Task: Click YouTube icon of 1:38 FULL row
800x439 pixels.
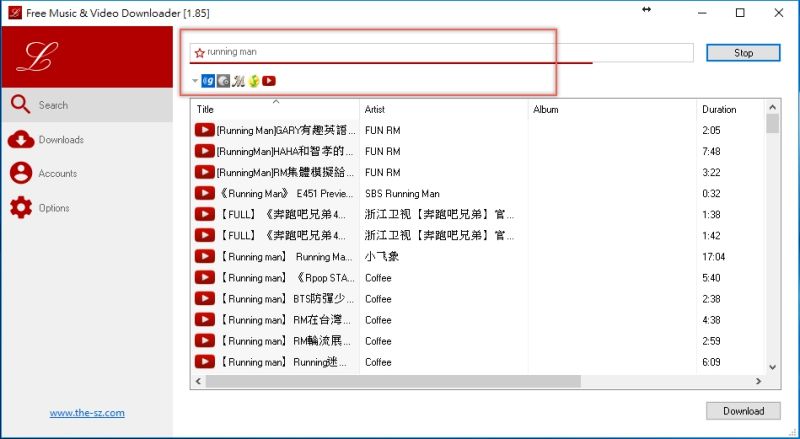Action: pyautogui.click(x=205, y=214)
